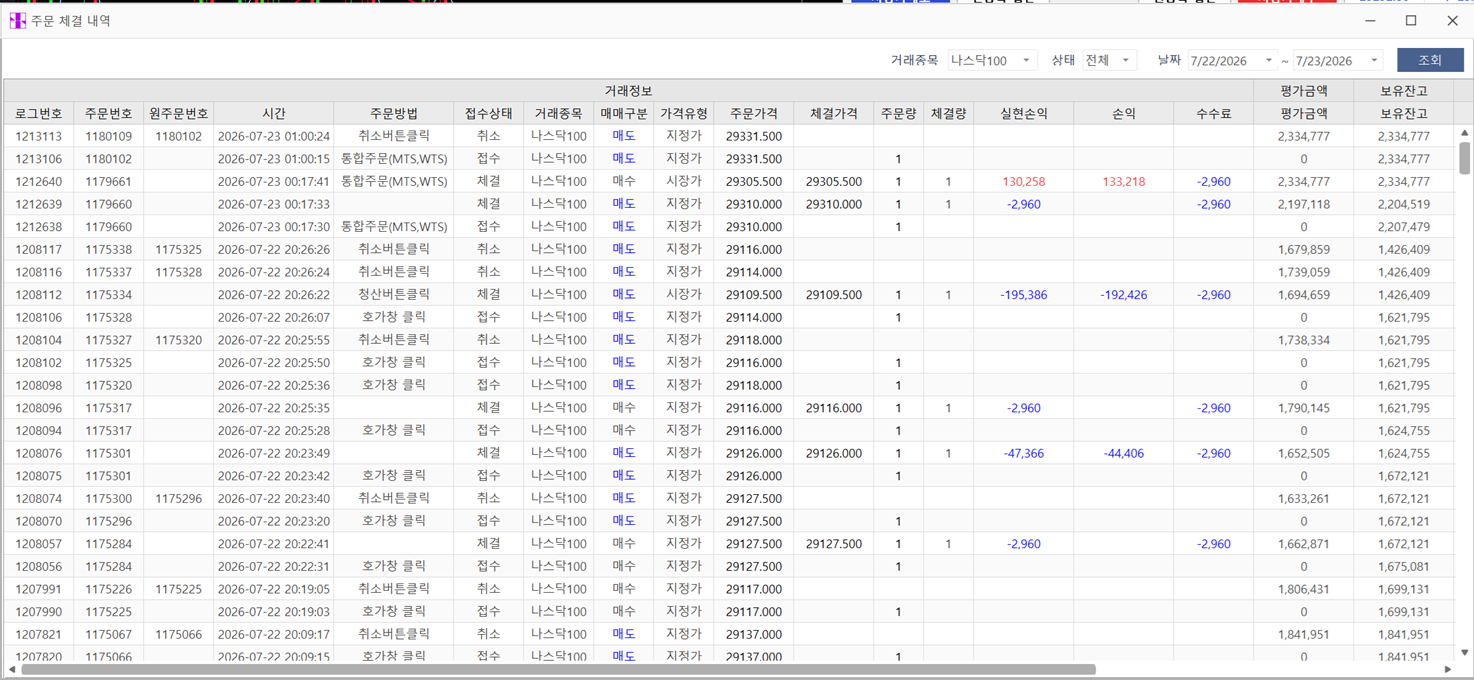
Task: Click loss value -44,406
Action: (1124, 453)
